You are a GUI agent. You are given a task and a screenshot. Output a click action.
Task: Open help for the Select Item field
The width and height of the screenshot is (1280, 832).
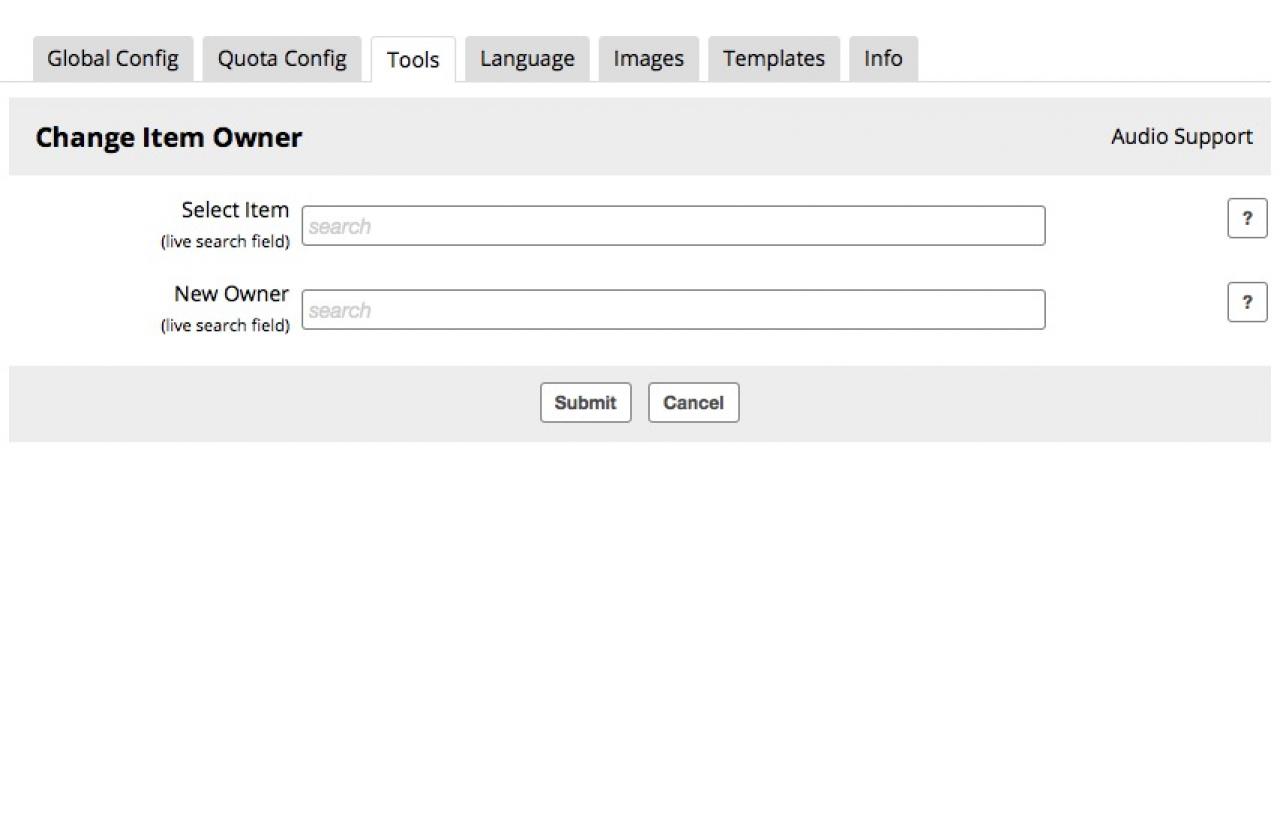(x=1246, y=218)
